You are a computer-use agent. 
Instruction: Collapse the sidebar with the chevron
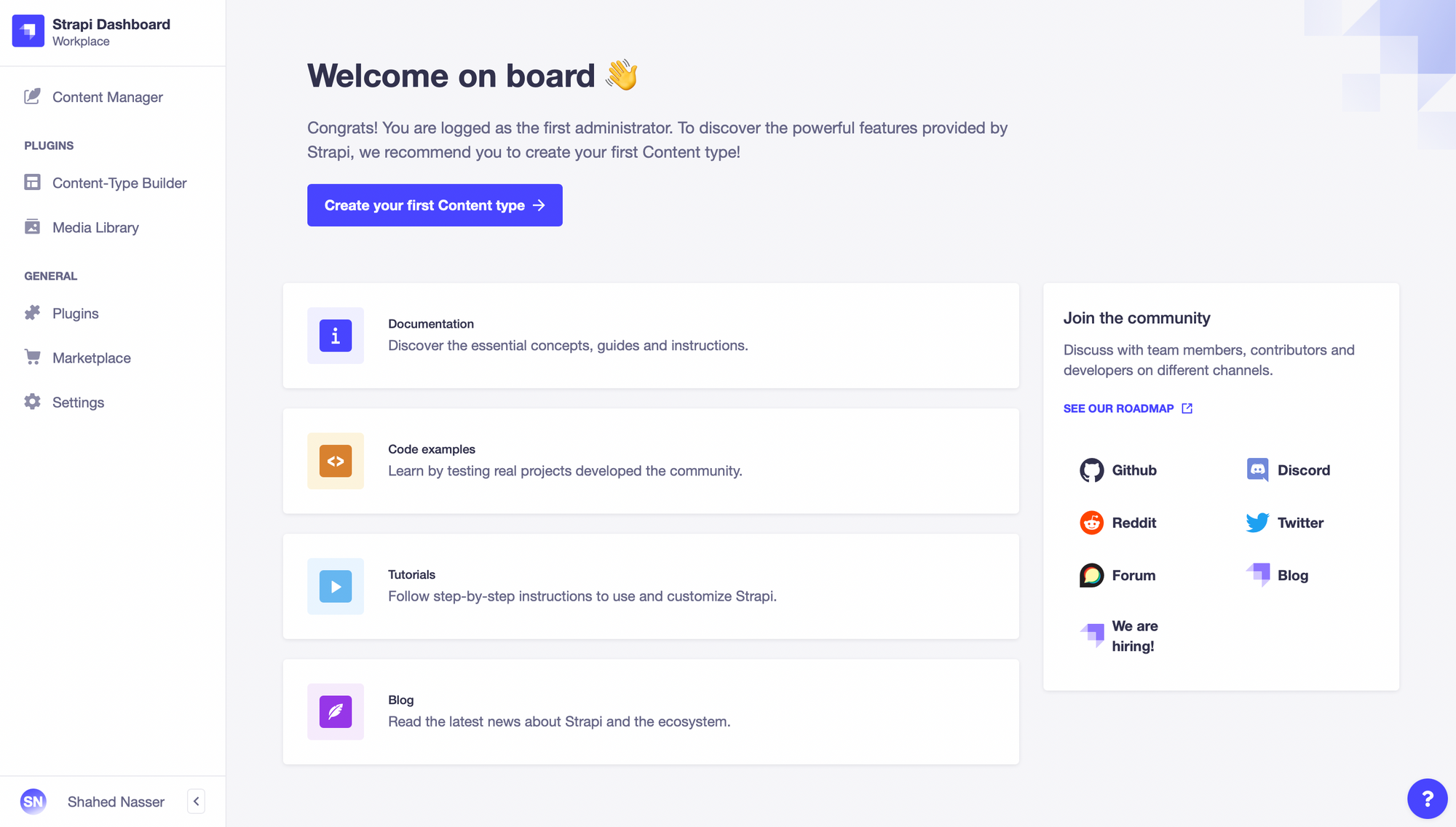(x=196, y=802)
